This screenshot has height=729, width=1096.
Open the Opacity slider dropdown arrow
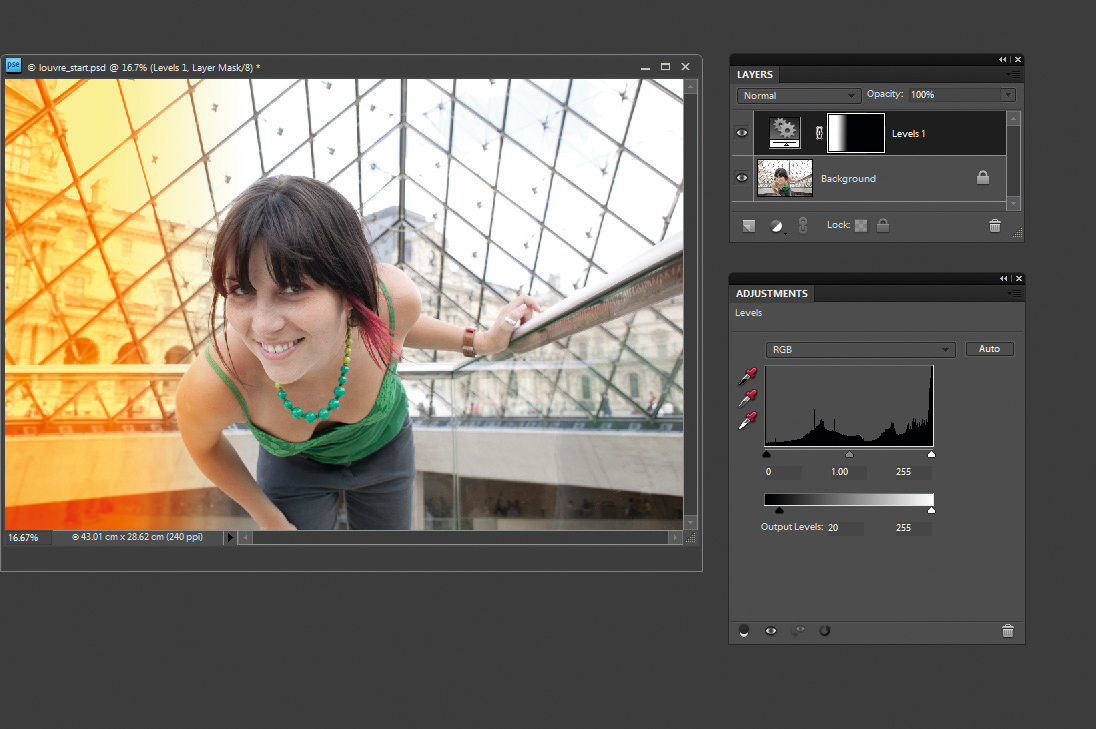[1008, 94]
